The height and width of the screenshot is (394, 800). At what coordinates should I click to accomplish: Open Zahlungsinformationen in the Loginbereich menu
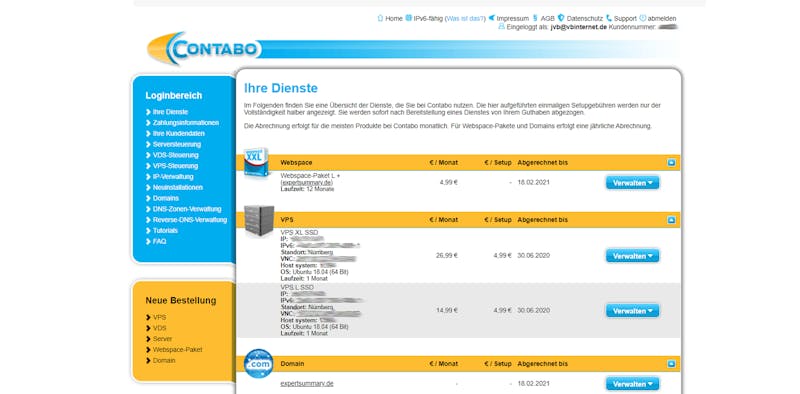[186, 122]
